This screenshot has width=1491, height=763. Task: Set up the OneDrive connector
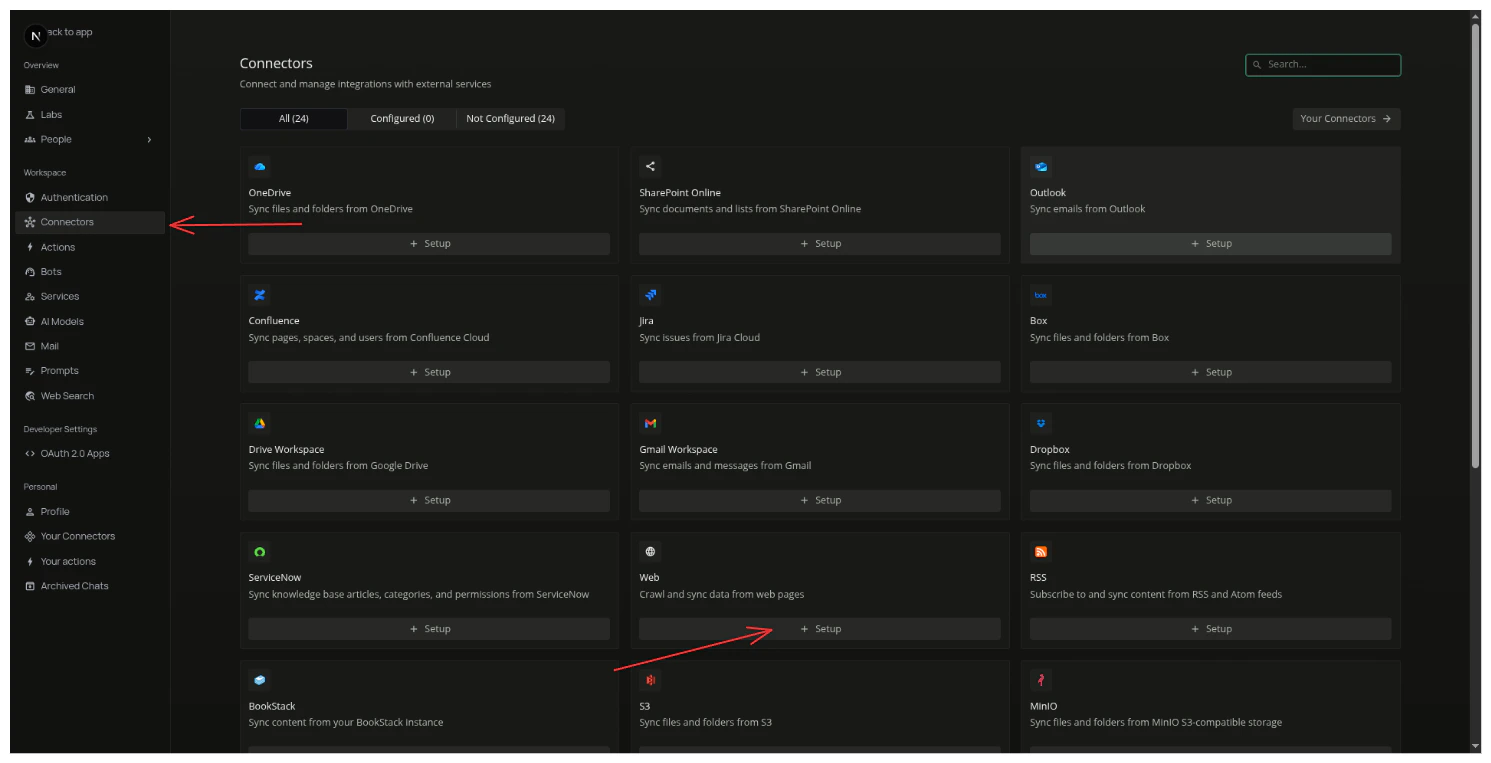(x=429, y=244)
